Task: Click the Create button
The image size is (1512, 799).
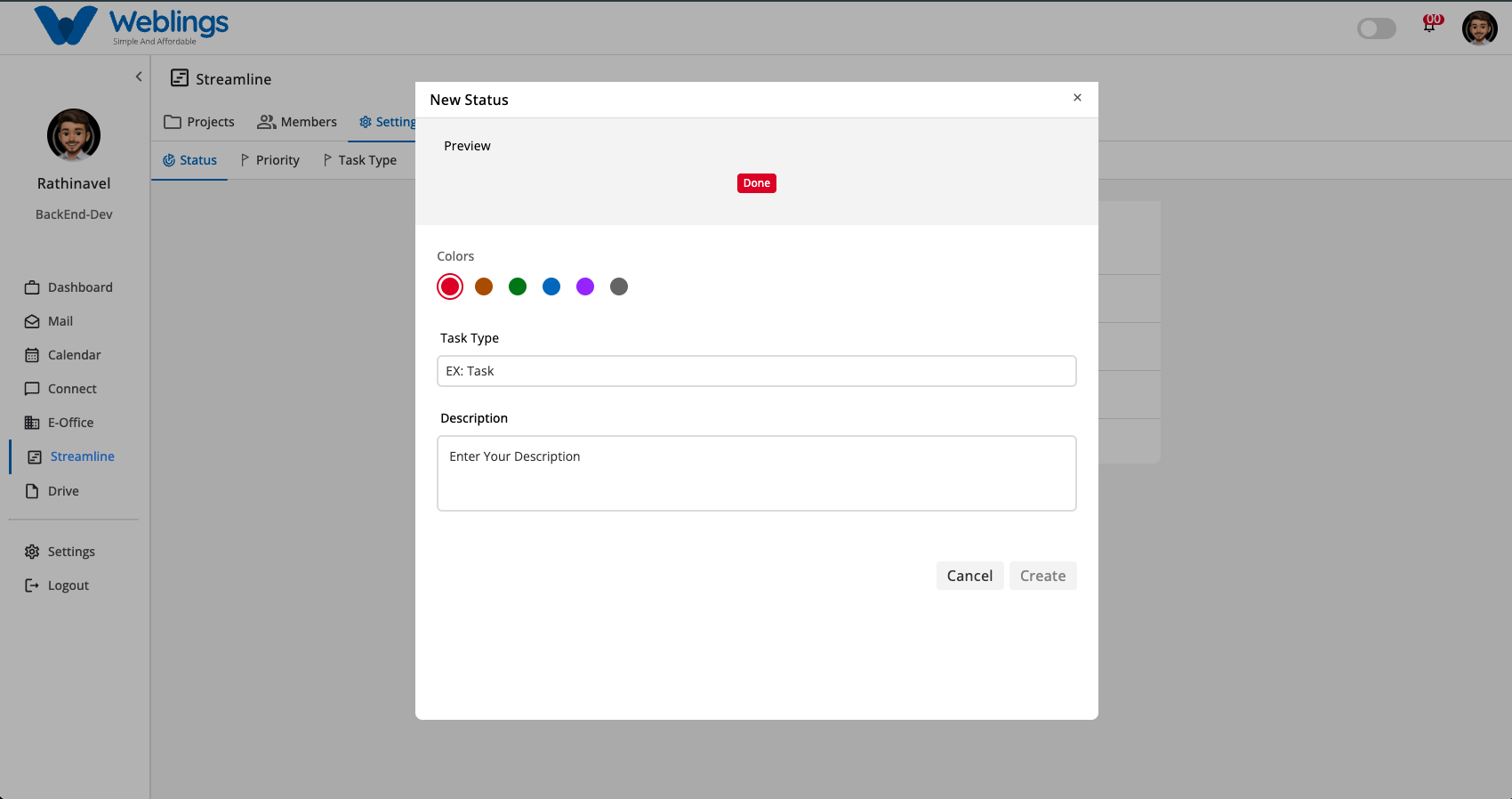Action: 1042,576
